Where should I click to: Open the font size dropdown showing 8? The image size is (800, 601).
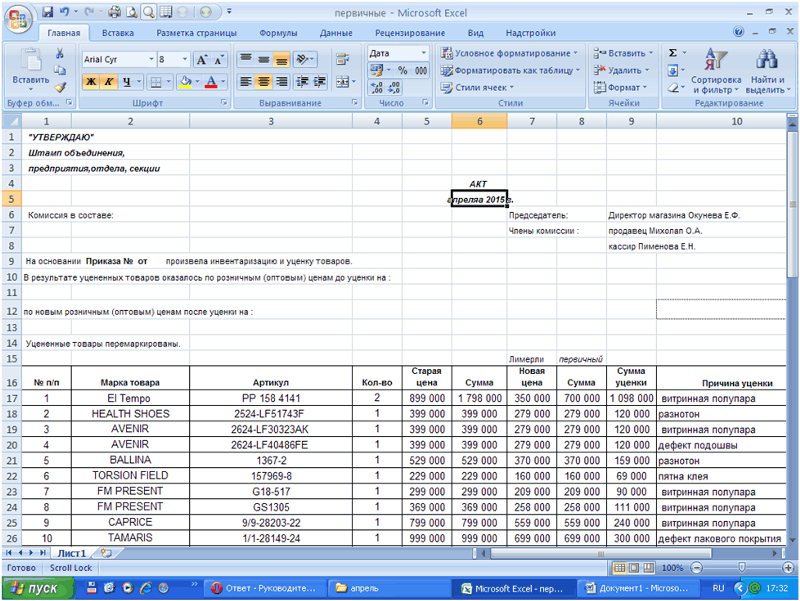coord(185,59)
